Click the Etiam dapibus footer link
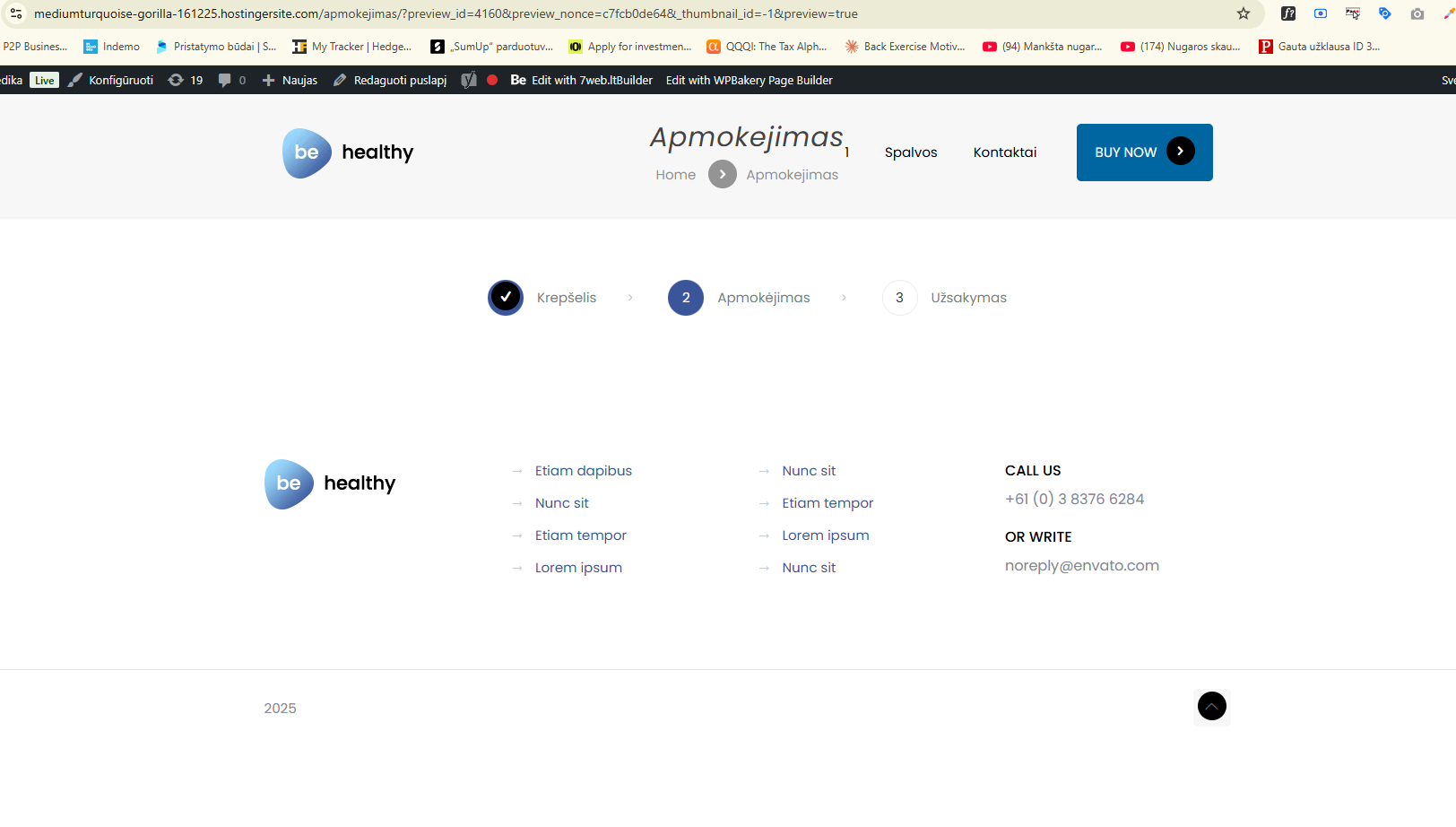This screenshot has width=1456, height=827. click(583, 471)
